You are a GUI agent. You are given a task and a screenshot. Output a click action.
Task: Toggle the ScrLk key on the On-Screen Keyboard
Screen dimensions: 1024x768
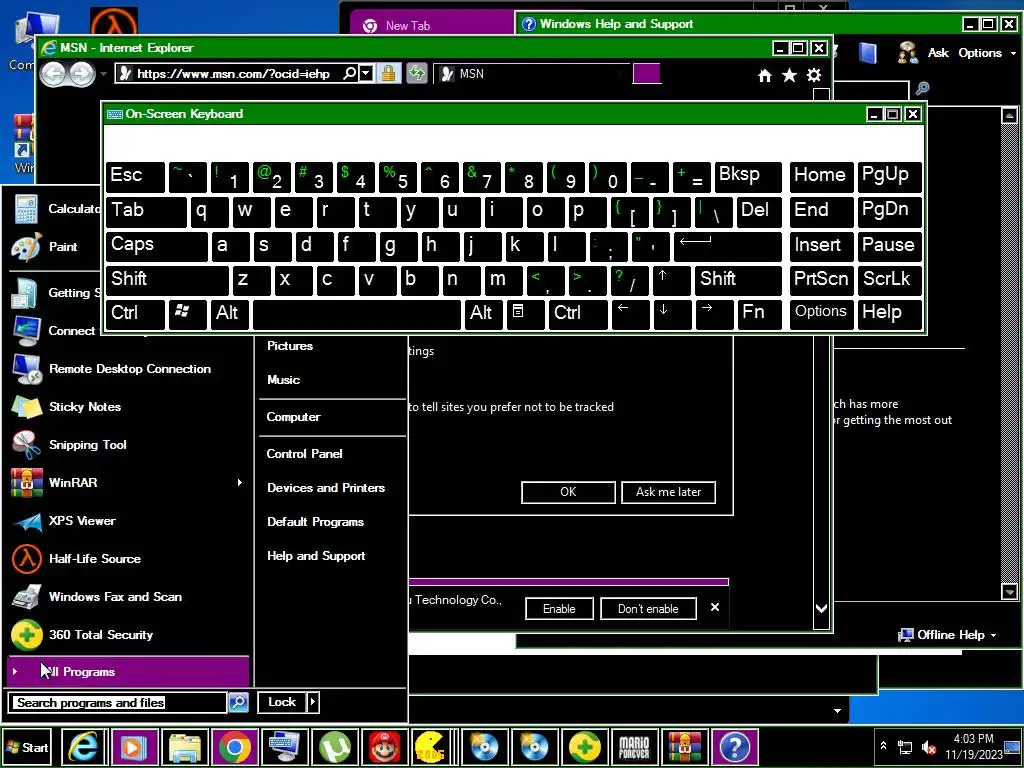[889, 280]
